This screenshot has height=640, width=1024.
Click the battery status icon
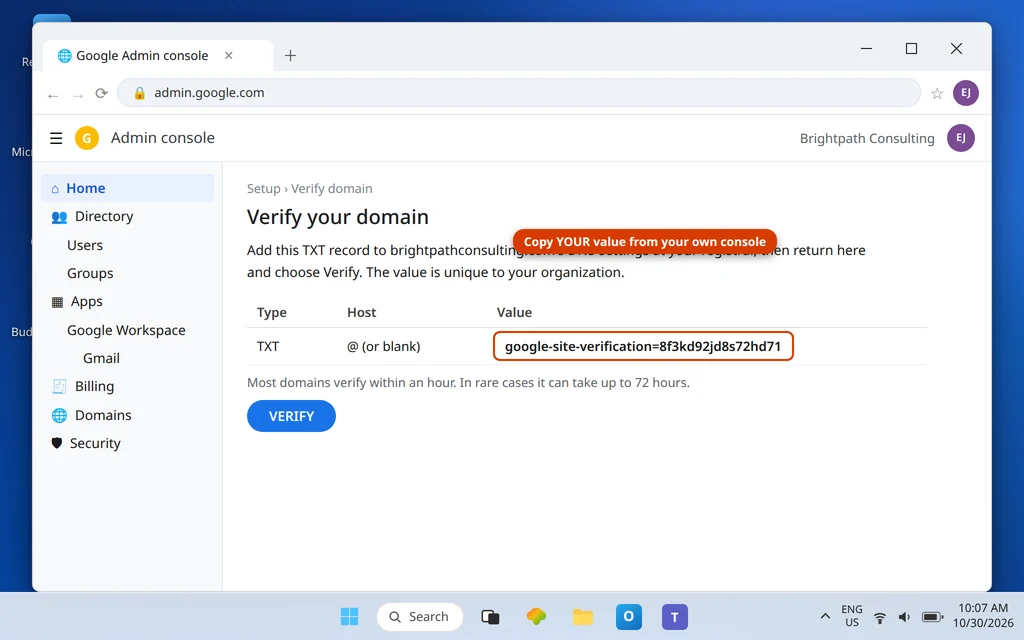click(x=932, y=617)
